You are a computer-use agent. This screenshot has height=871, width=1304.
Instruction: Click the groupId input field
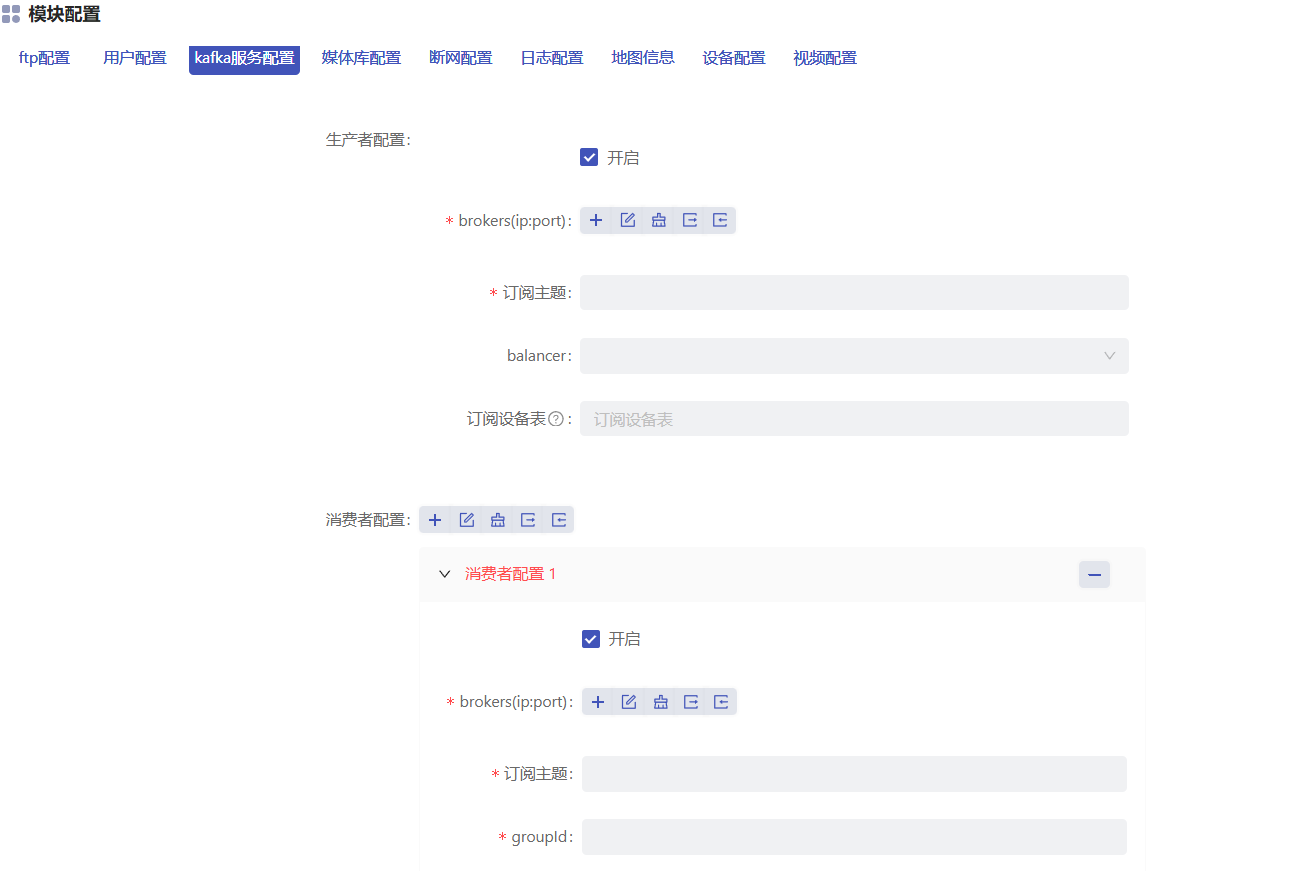pos(854,837)
